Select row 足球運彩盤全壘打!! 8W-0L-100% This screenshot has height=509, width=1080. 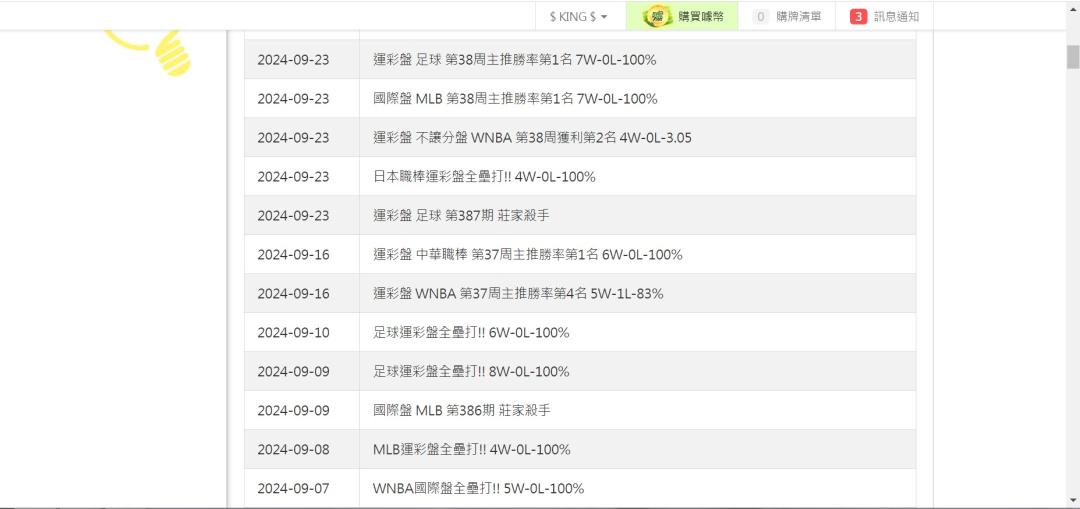pyautogui.click(x=580, y=371)
